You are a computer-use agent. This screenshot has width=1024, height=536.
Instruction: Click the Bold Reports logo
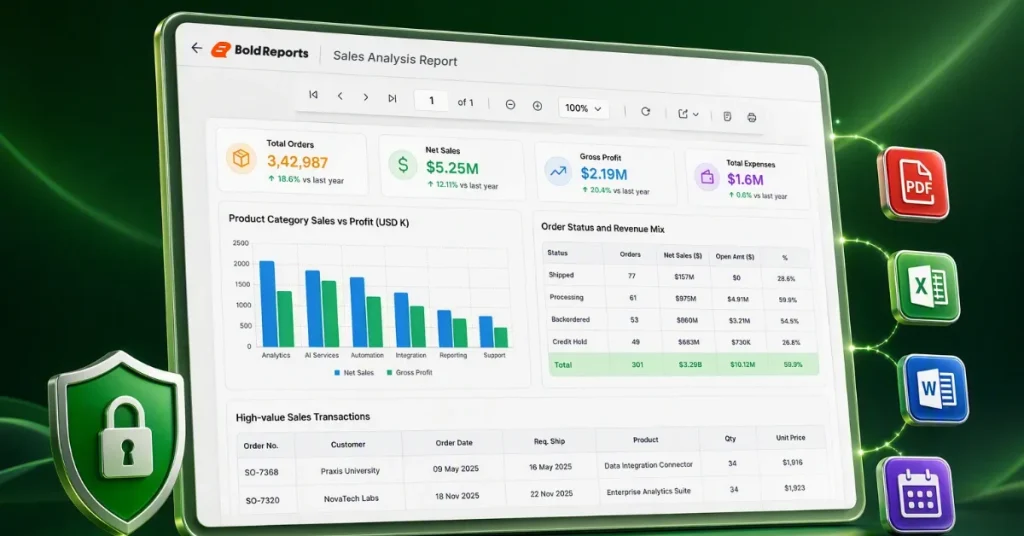260,51
